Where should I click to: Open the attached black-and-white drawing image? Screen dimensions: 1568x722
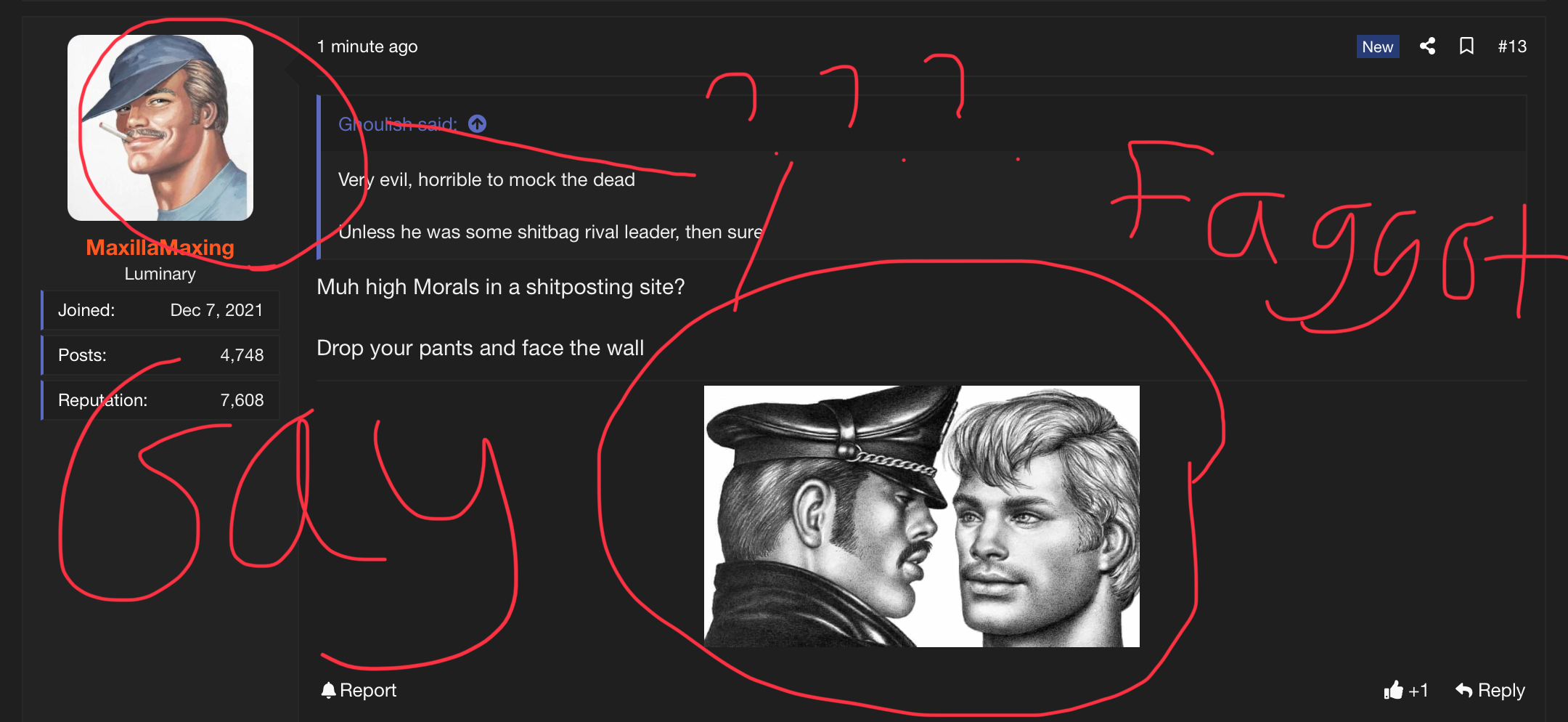922,516
